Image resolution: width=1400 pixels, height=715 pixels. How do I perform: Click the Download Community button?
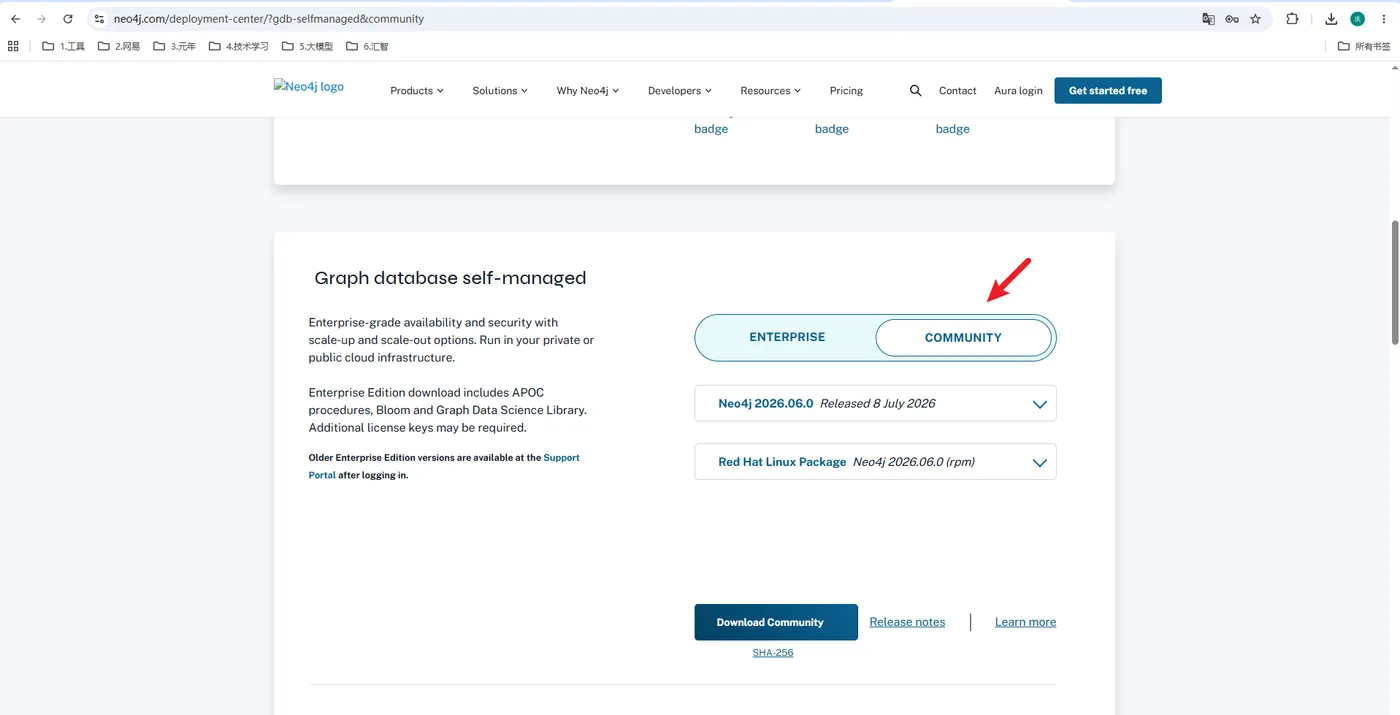776,622
